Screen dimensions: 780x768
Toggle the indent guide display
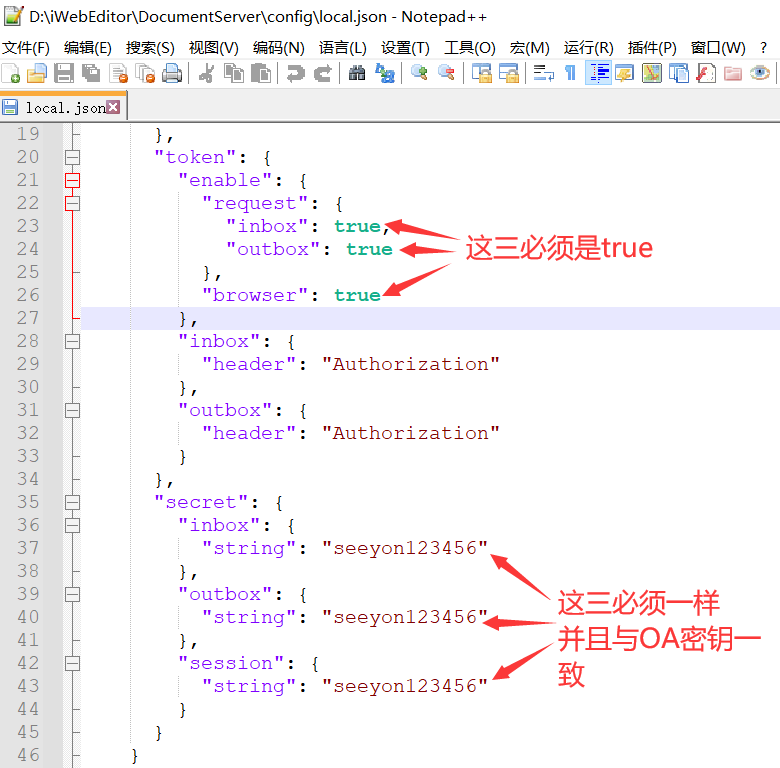[x=598, y=73]
